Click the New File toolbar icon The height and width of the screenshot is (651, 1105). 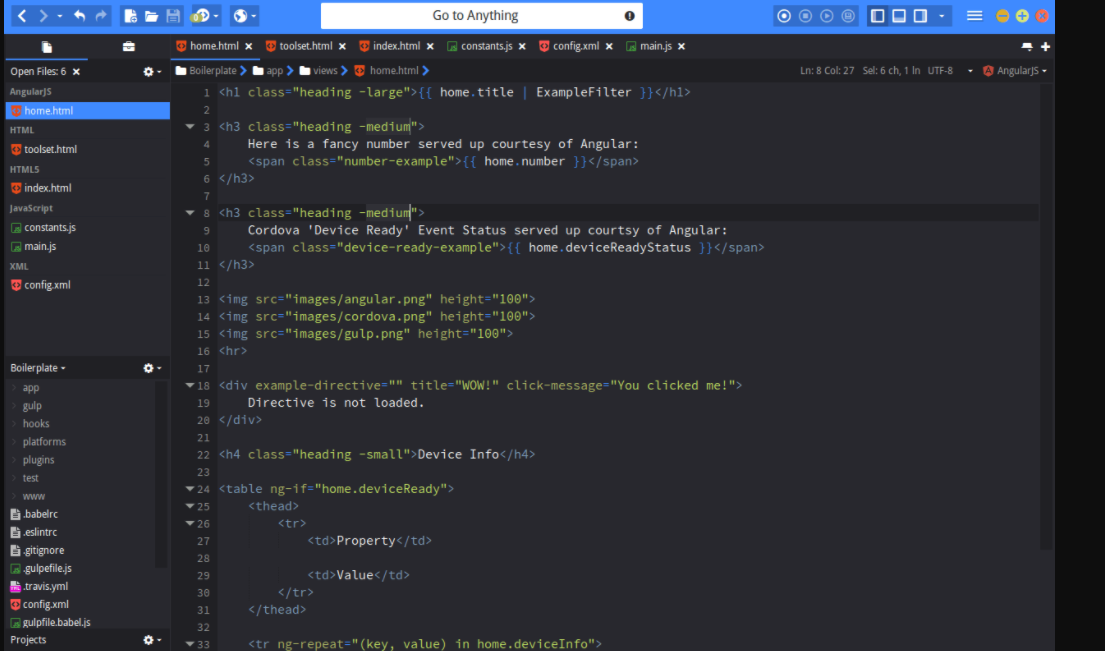131,16
